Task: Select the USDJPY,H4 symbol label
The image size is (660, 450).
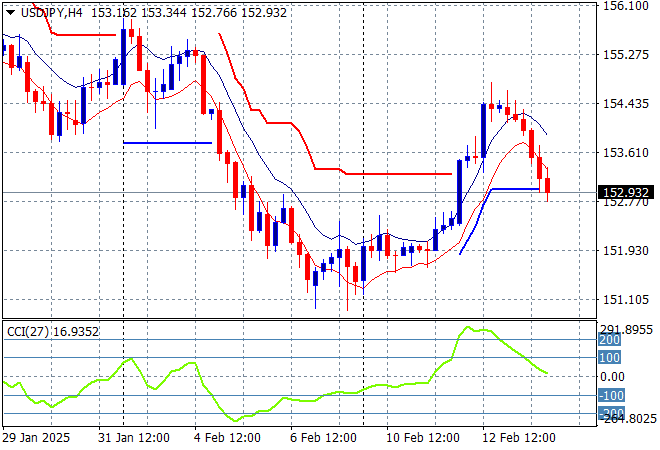Action: coord(51,13)
